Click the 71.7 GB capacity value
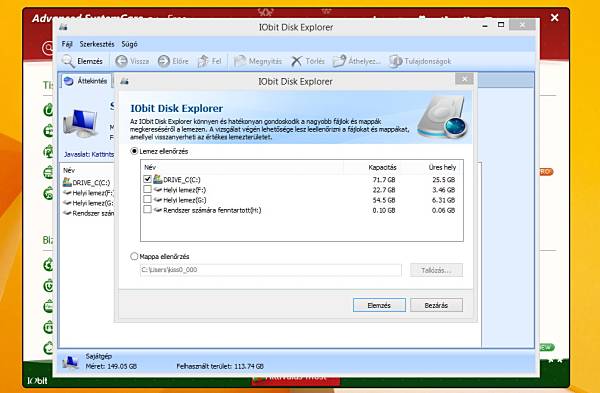The width and height of the screenshot is (600, 393). (384, 179)
